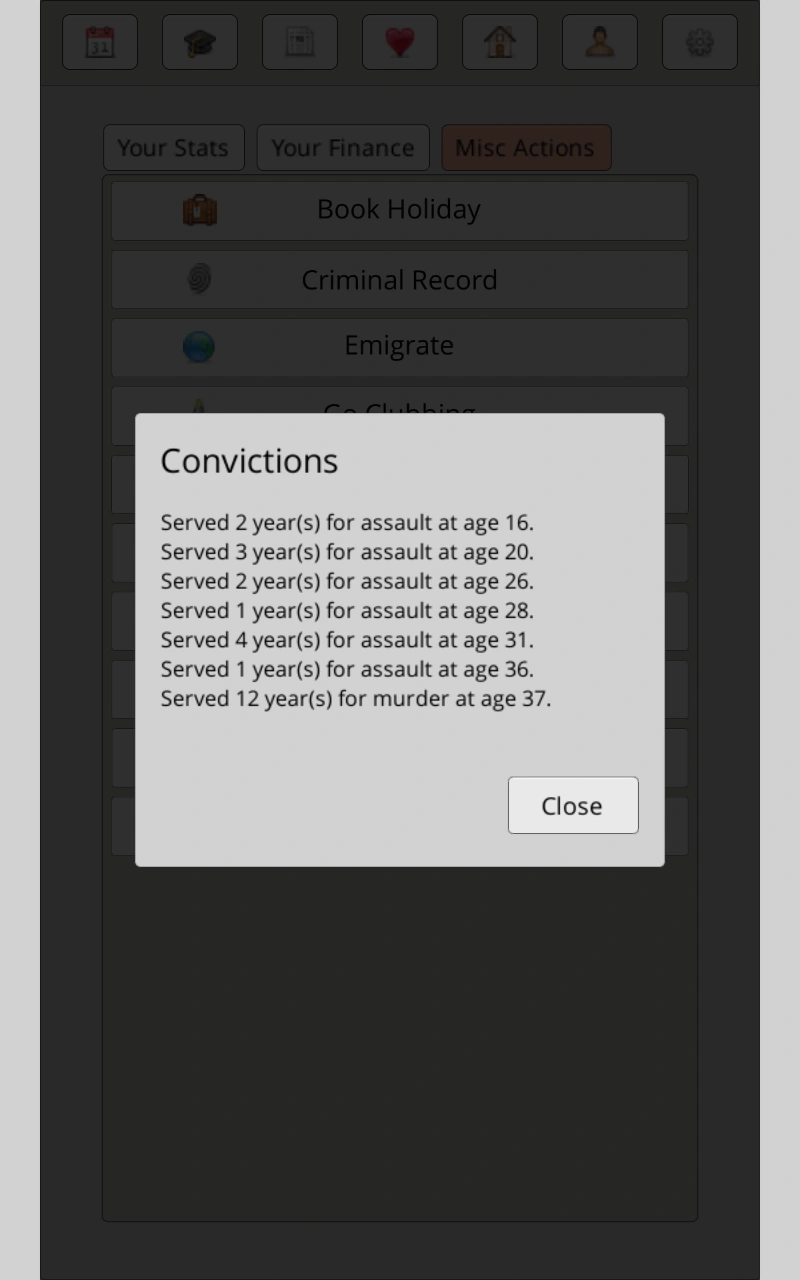Select the 4 year assault conviction entry
The image size is (800, 1280).
point(347,640)
